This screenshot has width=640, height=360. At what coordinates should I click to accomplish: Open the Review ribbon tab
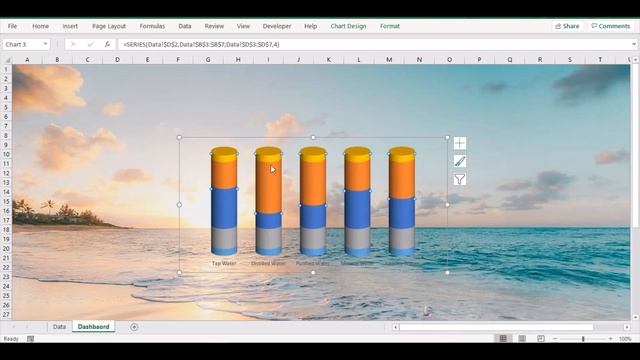point(214,26)
